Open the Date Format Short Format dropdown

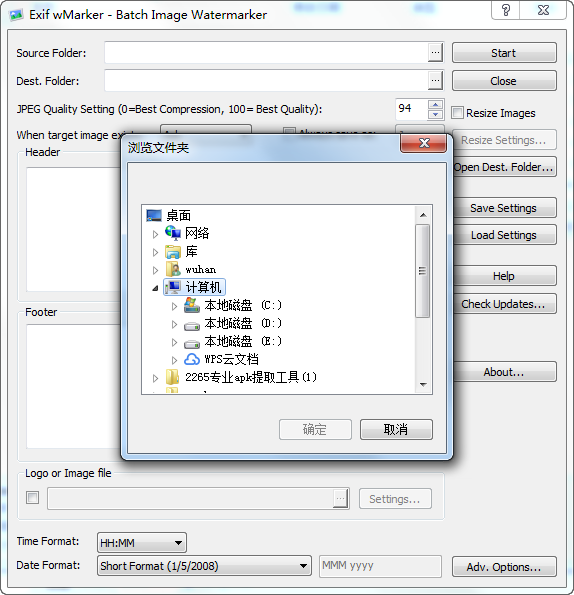[204, 566]
